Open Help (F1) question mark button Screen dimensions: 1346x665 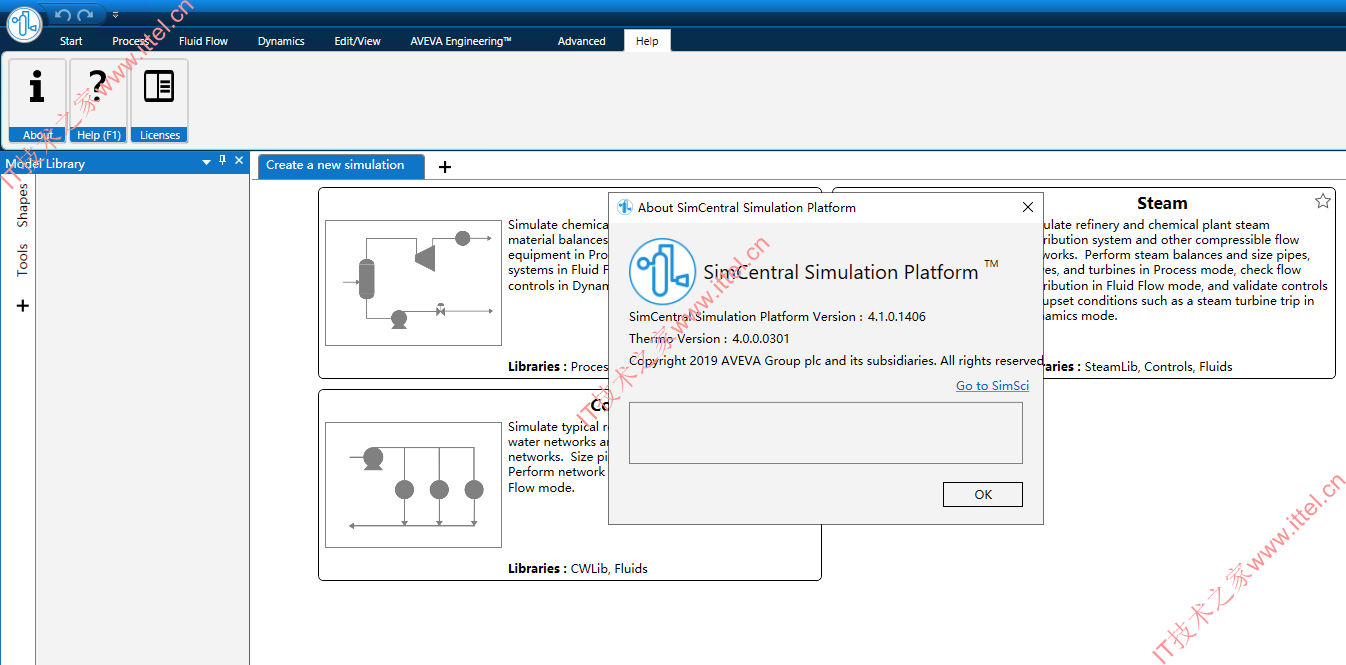[99, 100]
